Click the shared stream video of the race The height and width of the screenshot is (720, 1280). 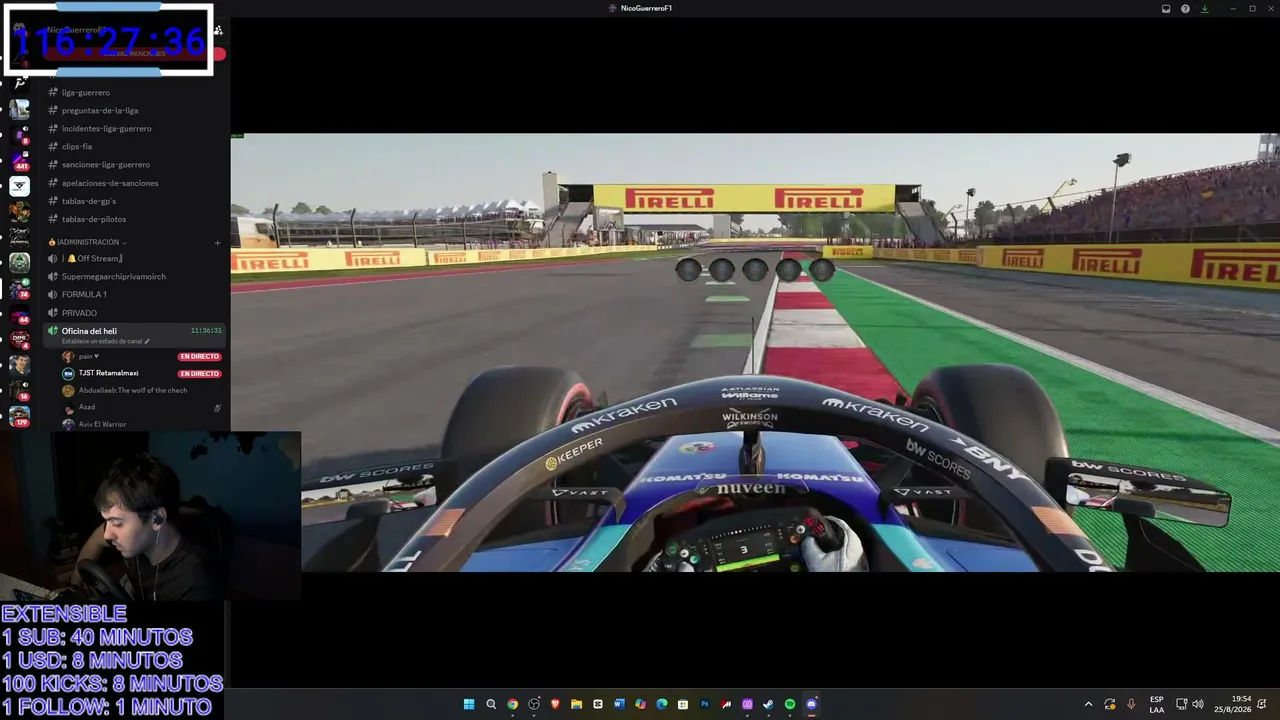[755, 352]
